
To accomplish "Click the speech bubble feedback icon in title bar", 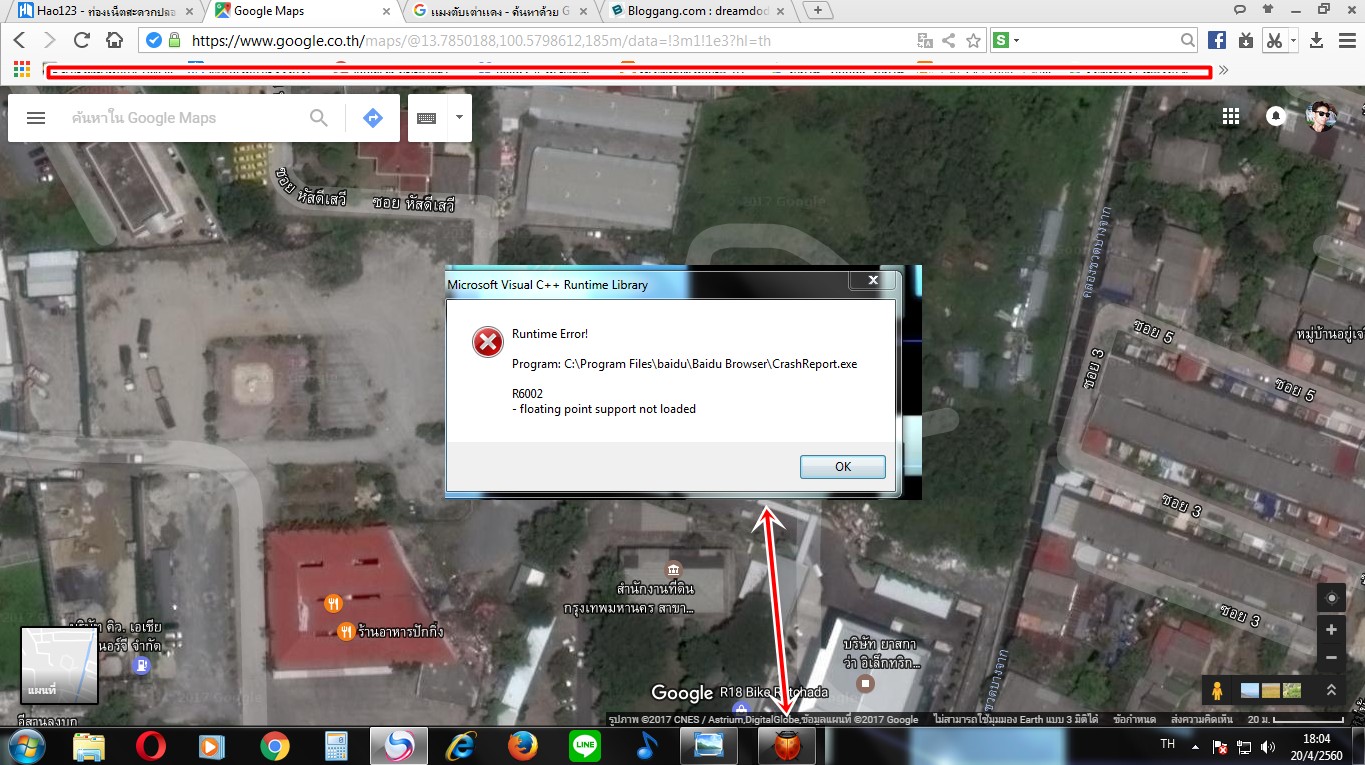I will 1239,9.
